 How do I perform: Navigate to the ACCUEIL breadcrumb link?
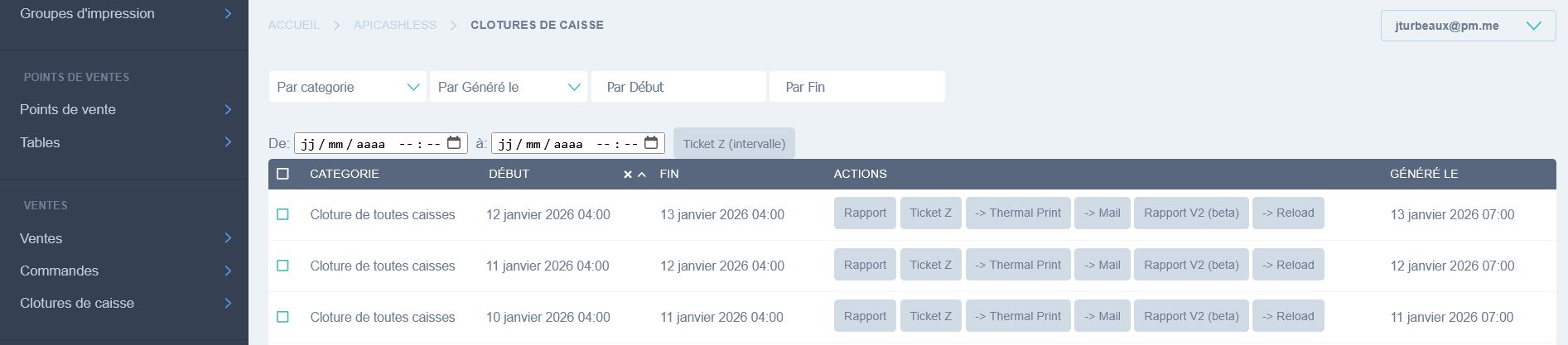294,25
